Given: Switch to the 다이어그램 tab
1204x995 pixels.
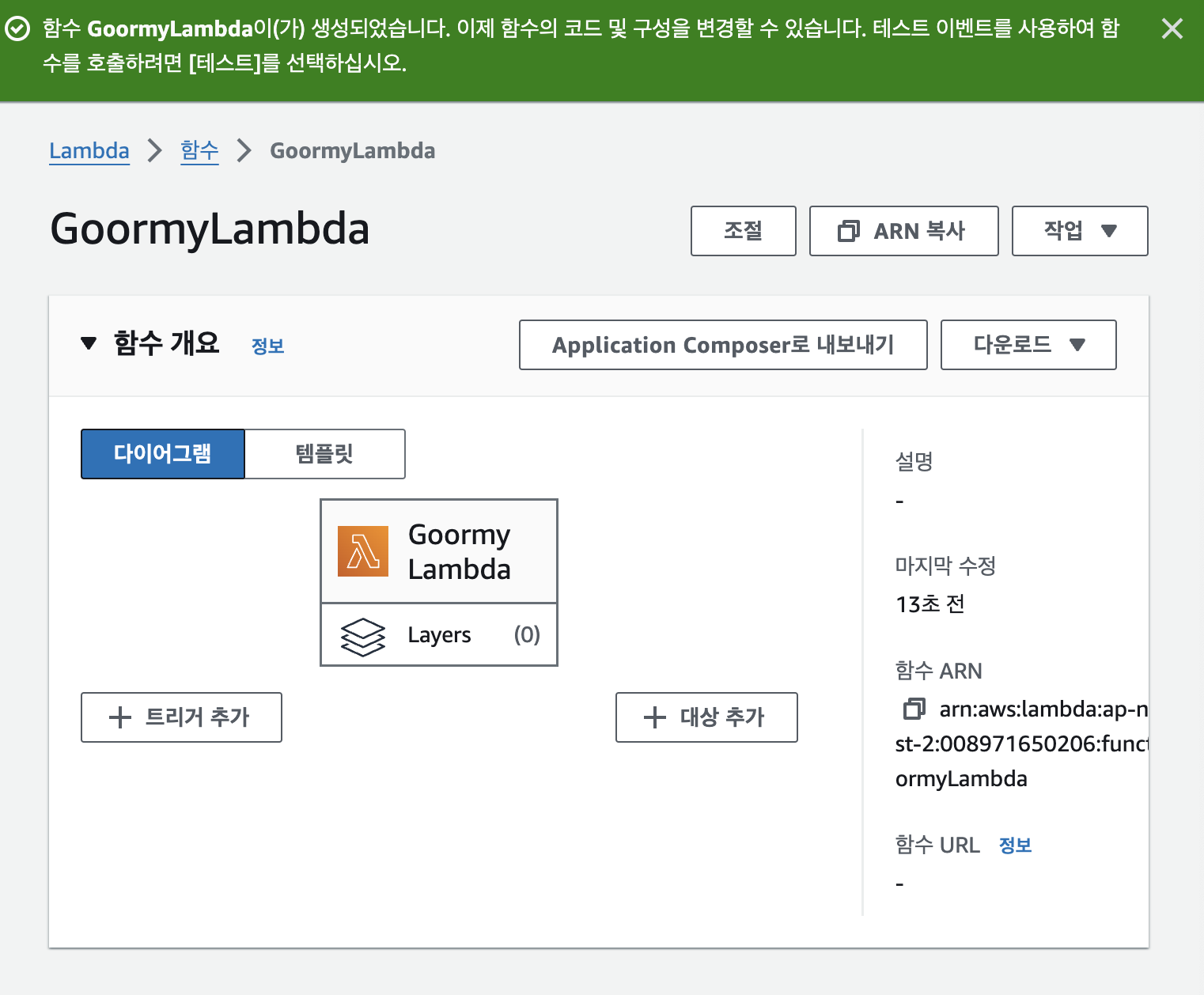Looking at the screenshot, I should (163, 454).
